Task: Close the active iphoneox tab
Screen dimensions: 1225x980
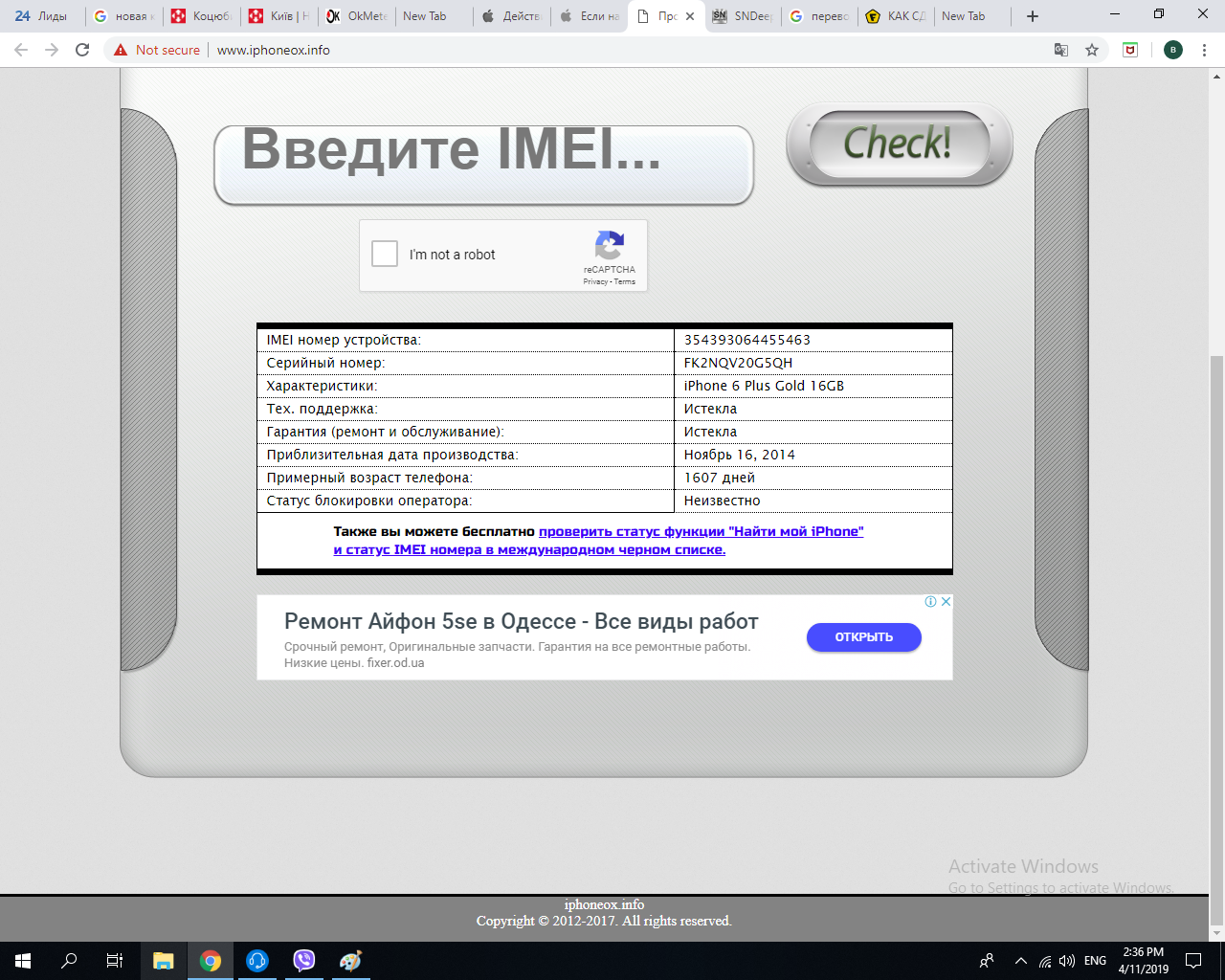Action: 690,16
